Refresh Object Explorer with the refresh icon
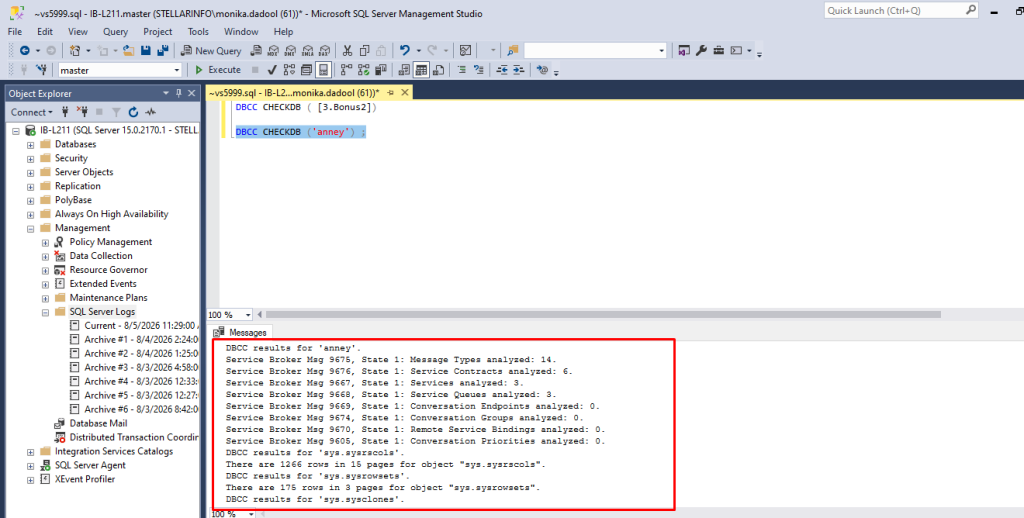The height and width of the screenshot is (518, 1024). (133, 112)
